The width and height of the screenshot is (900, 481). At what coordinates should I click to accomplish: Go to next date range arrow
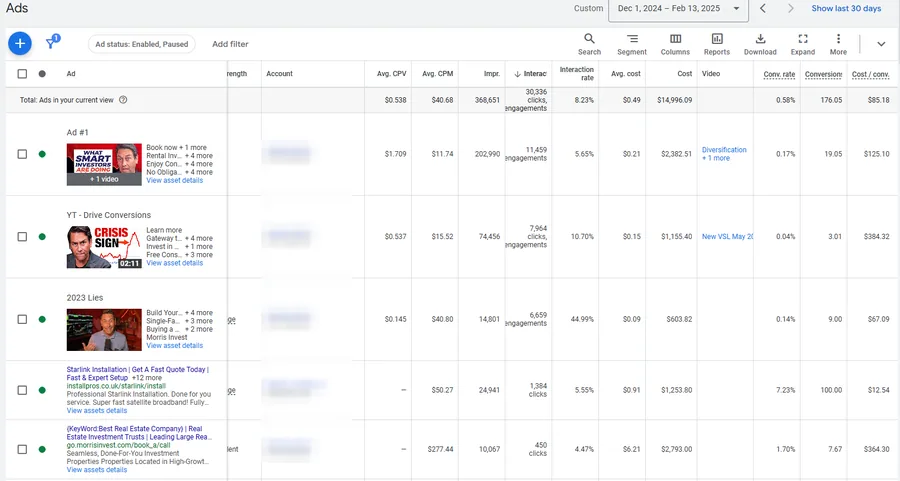(x=791, y=8)
